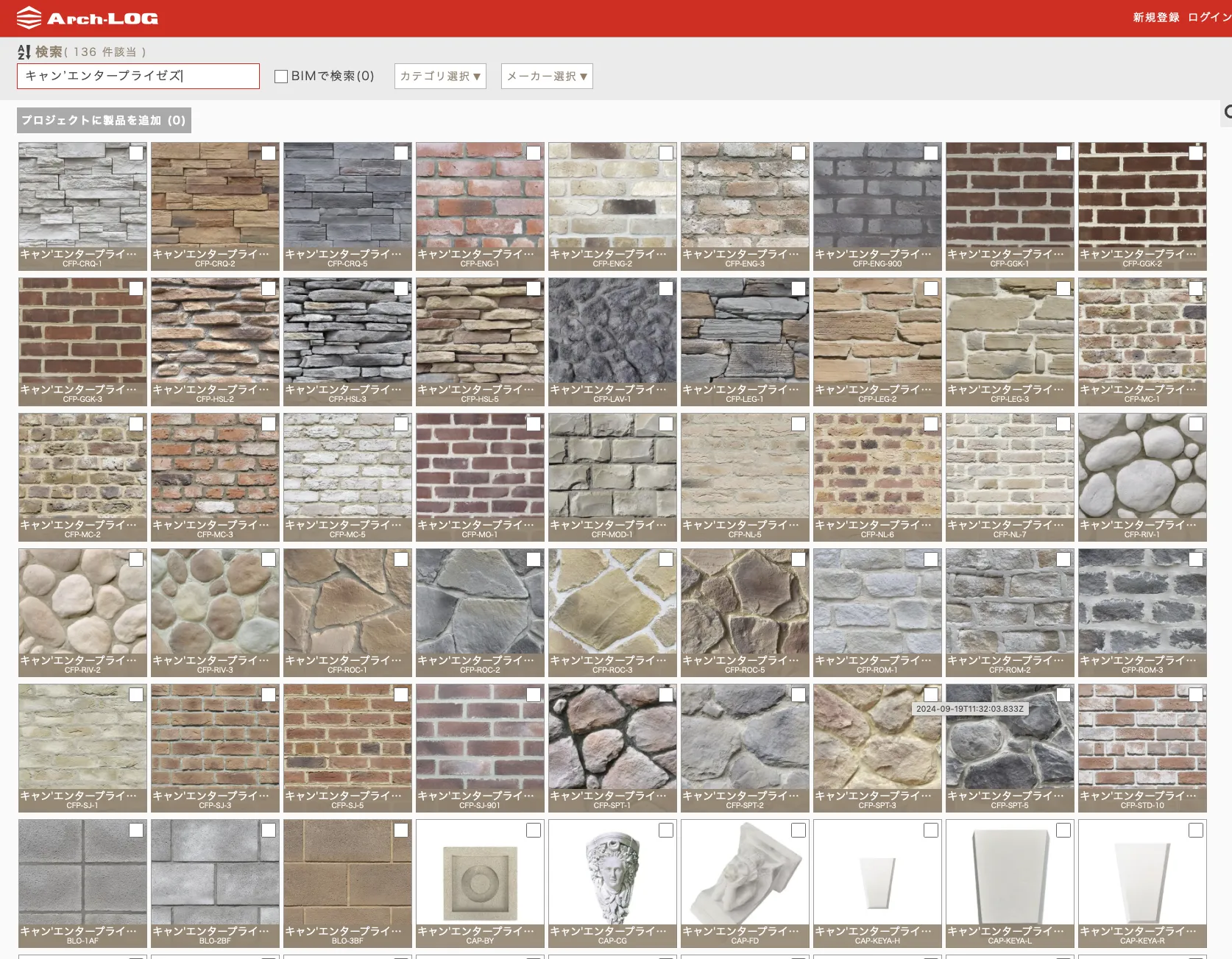Click the CFP-NL-5 product code label
The image size is (1232, 959).
coord(745,534)
